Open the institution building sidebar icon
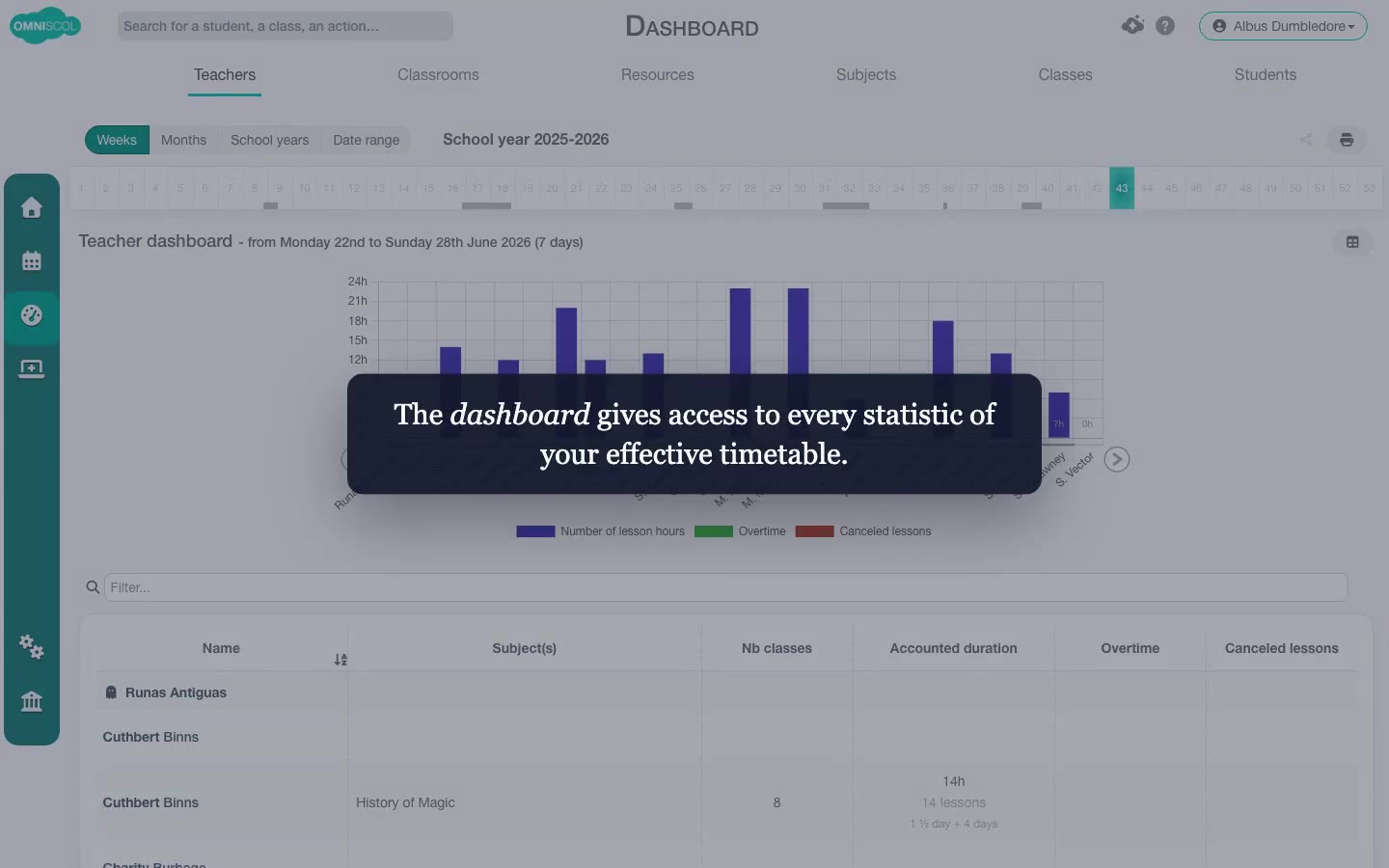The width and height of the screenshot is (1389, 868). click(32, 701)
